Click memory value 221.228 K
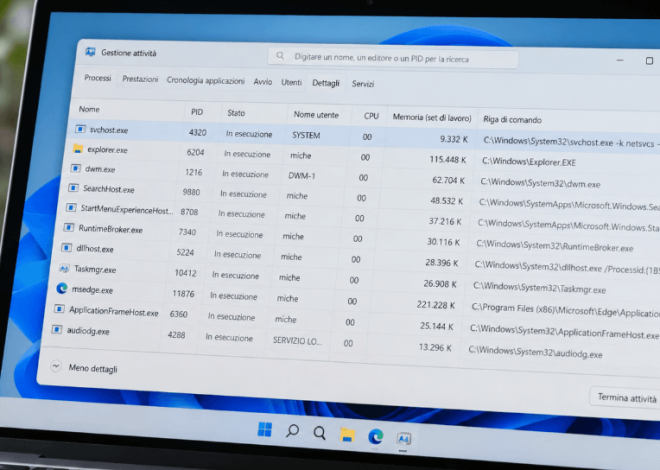This screenshot has height=470, width=660. tap(436, 305)
